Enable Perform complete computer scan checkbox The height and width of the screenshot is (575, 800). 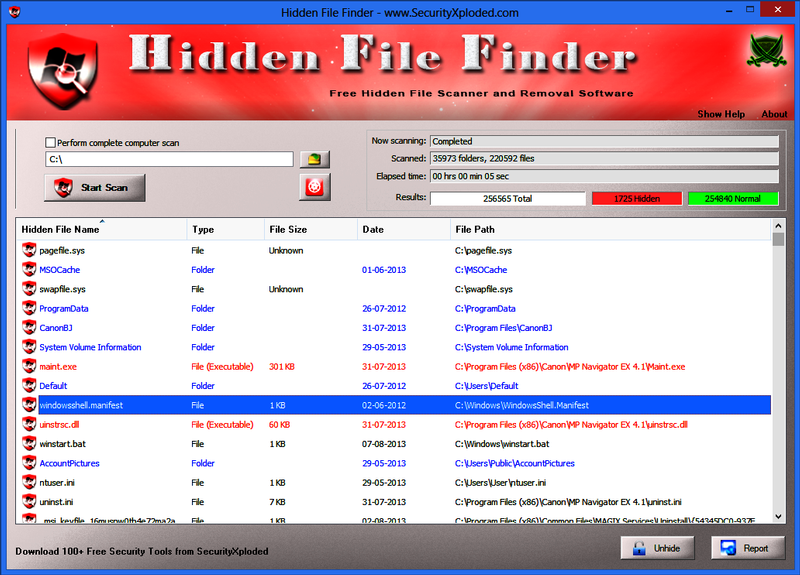(51, 142)
